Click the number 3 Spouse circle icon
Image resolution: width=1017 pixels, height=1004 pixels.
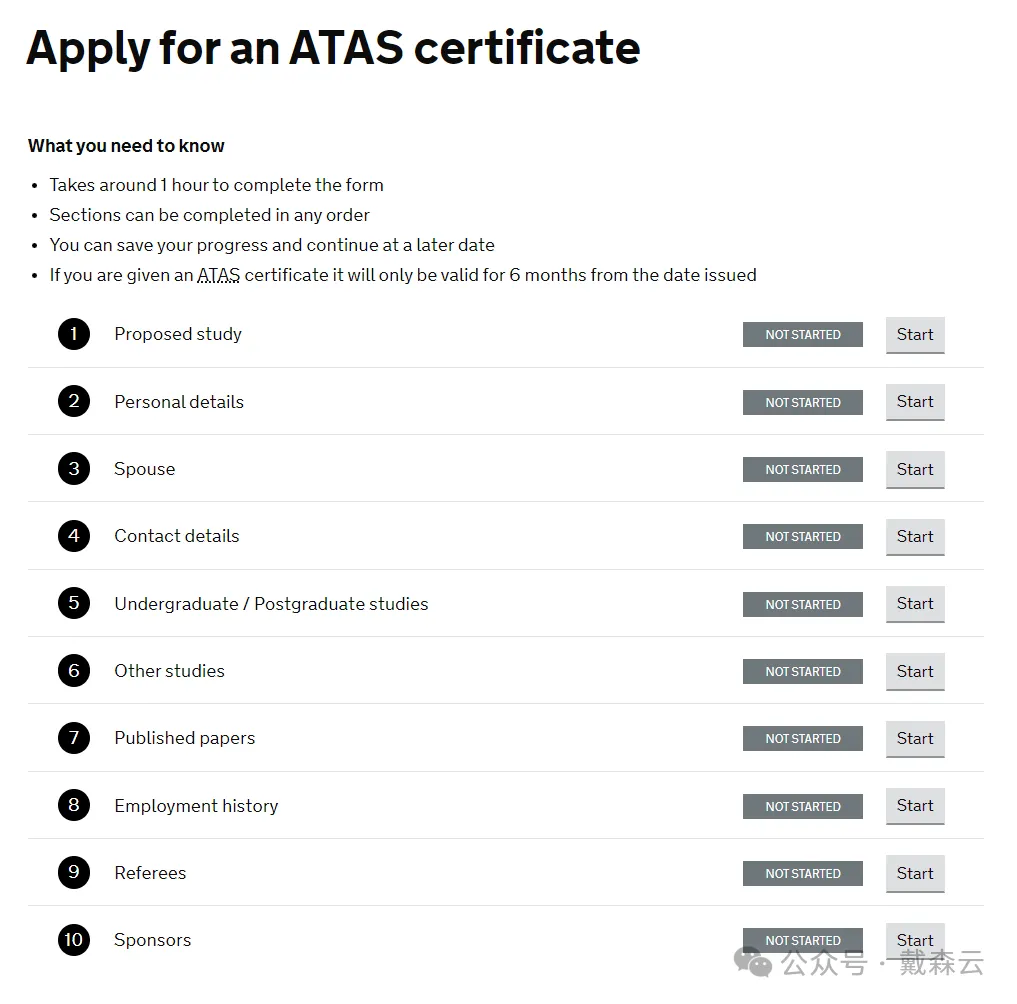pos(74,469)
